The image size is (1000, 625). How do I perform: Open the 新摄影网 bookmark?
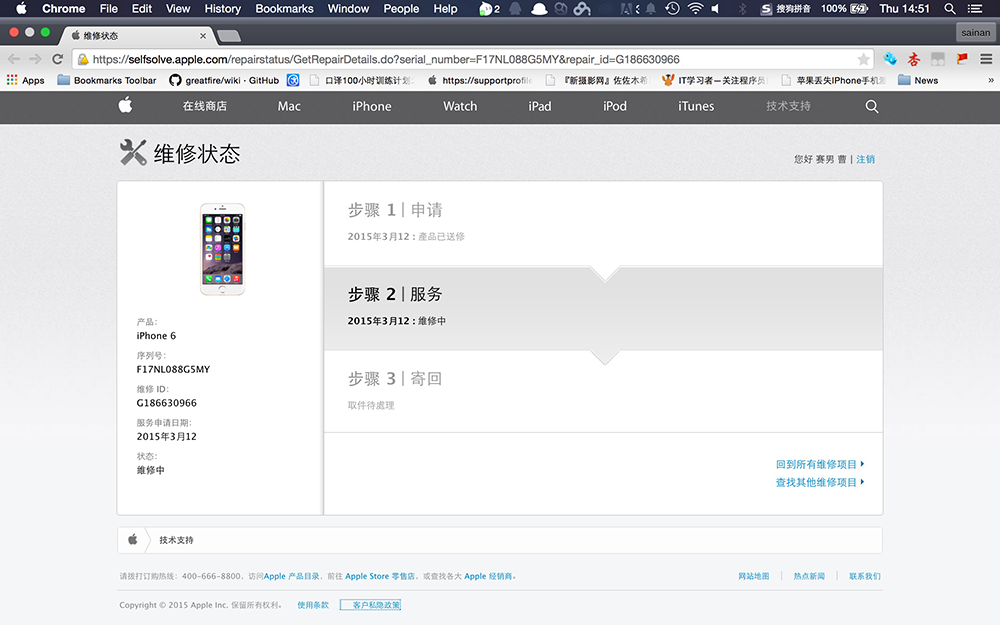click(x=597, y=80)
